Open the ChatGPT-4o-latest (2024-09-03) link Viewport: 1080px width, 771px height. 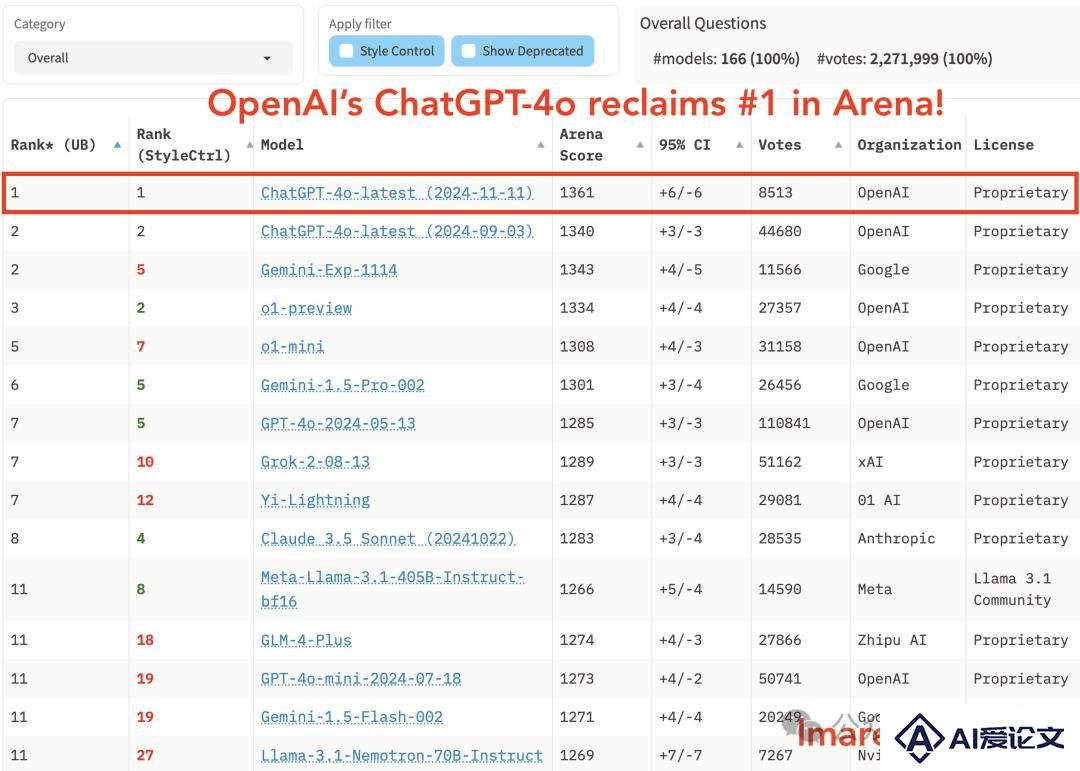(x=397, y=232)
